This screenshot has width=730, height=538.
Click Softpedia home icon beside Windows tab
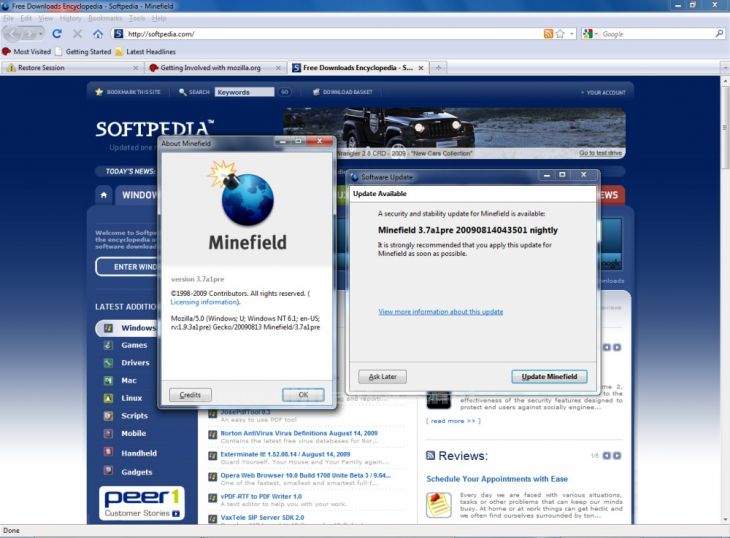point(104,195)
